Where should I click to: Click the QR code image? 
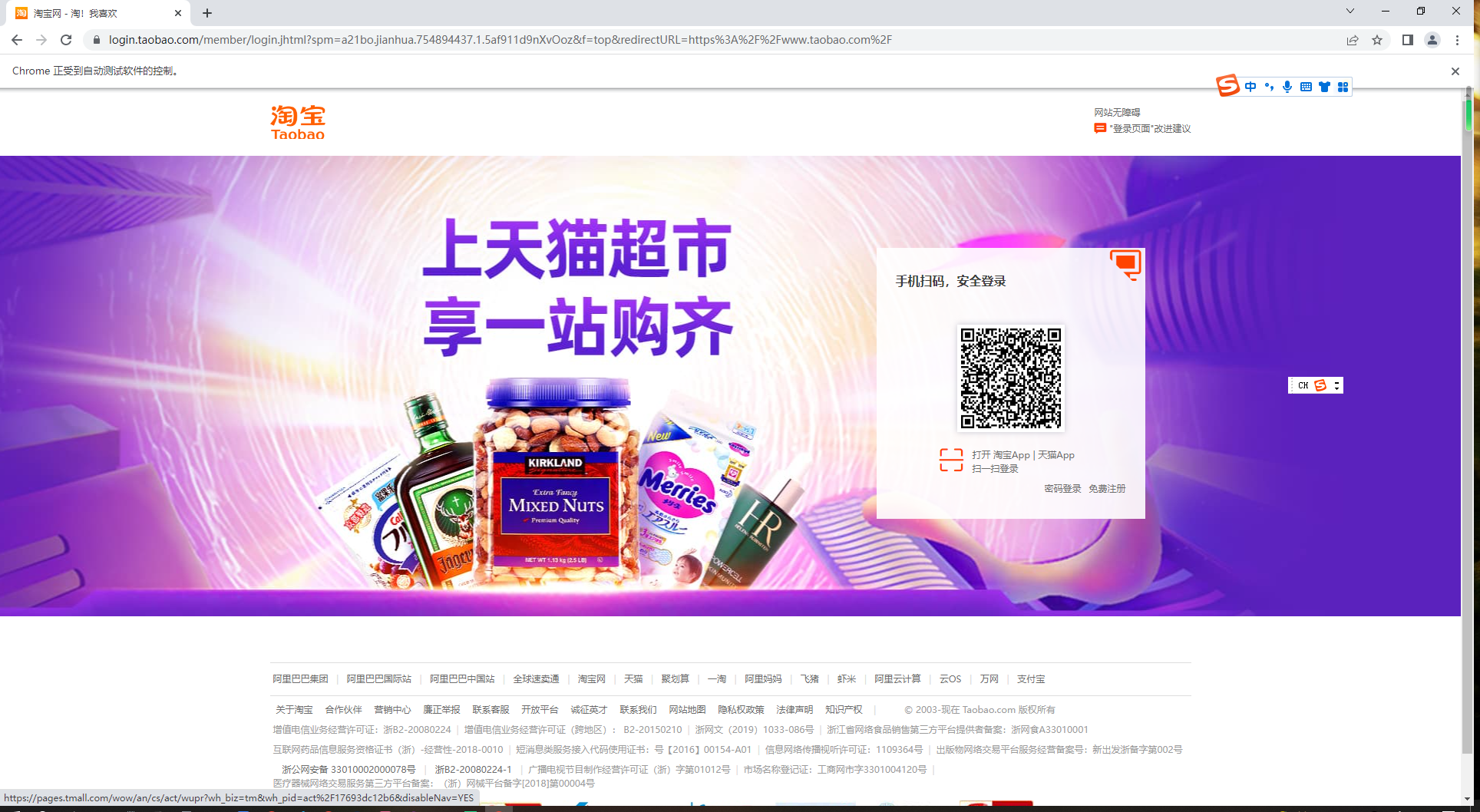point(1010,378)
